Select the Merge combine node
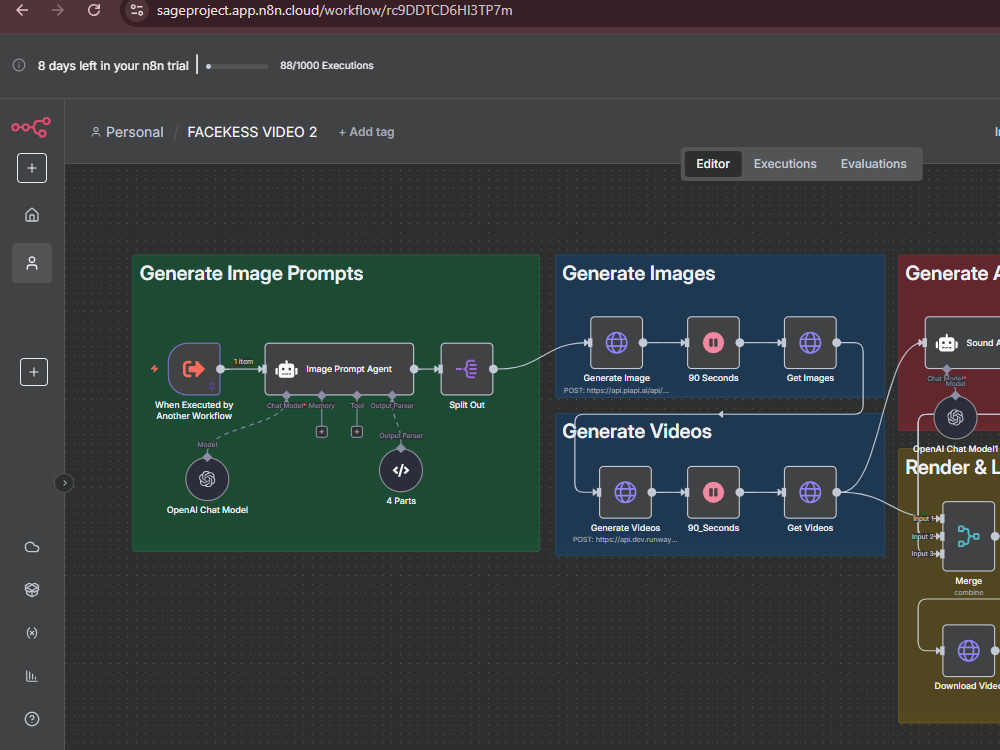The height and width of the screenshot is (750, 1000). pyautogui.click(x=968, y=536)
